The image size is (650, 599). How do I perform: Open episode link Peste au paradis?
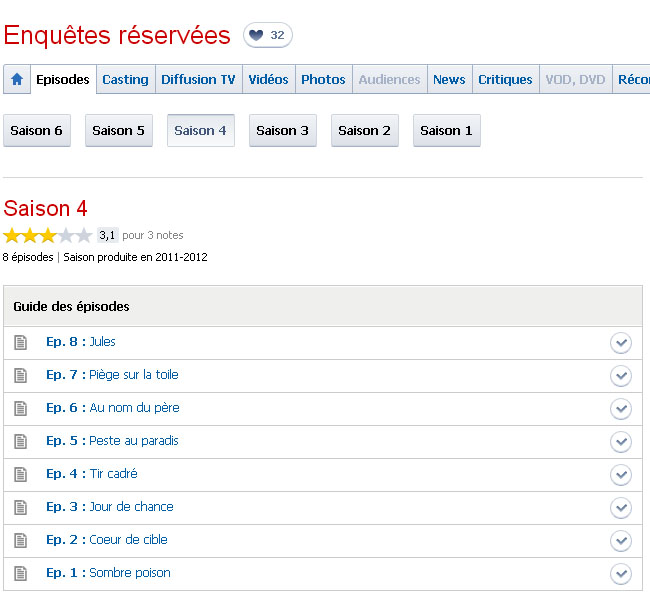133,441
